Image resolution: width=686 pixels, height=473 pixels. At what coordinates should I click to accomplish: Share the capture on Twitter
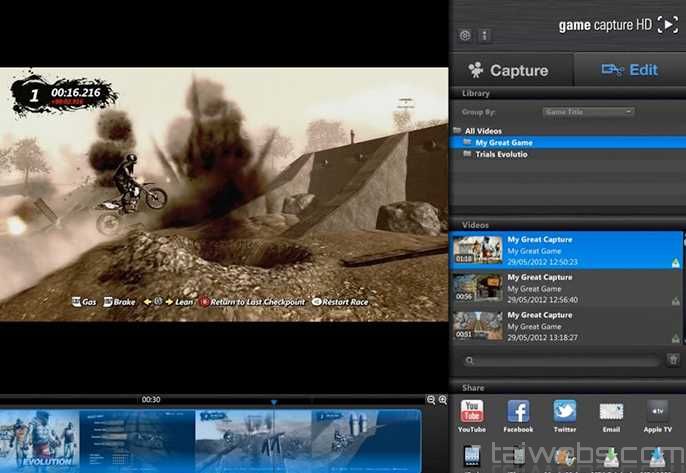(x=564, y=412)
